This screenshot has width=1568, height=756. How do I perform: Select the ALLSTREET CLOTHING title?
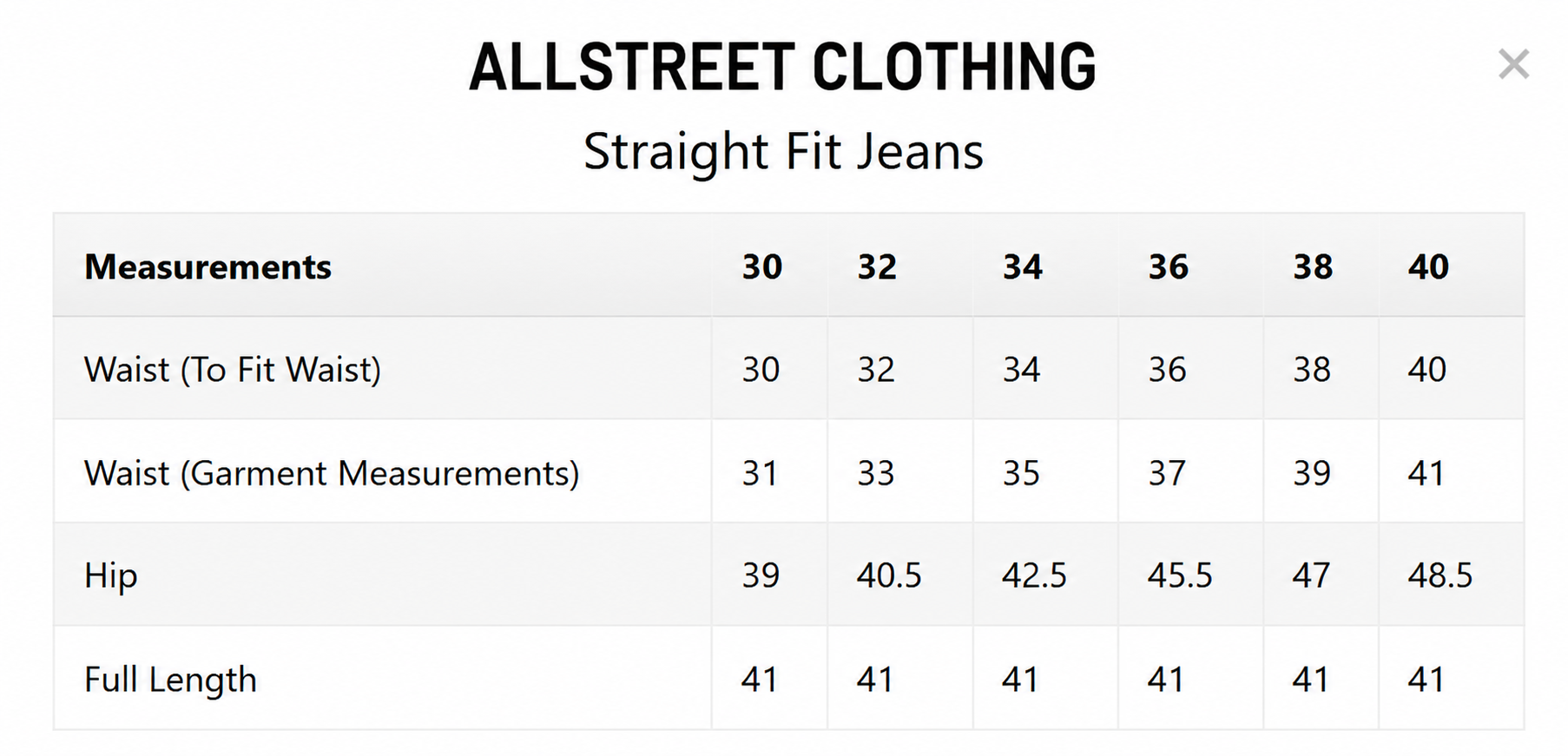click(x=782, y=67)
